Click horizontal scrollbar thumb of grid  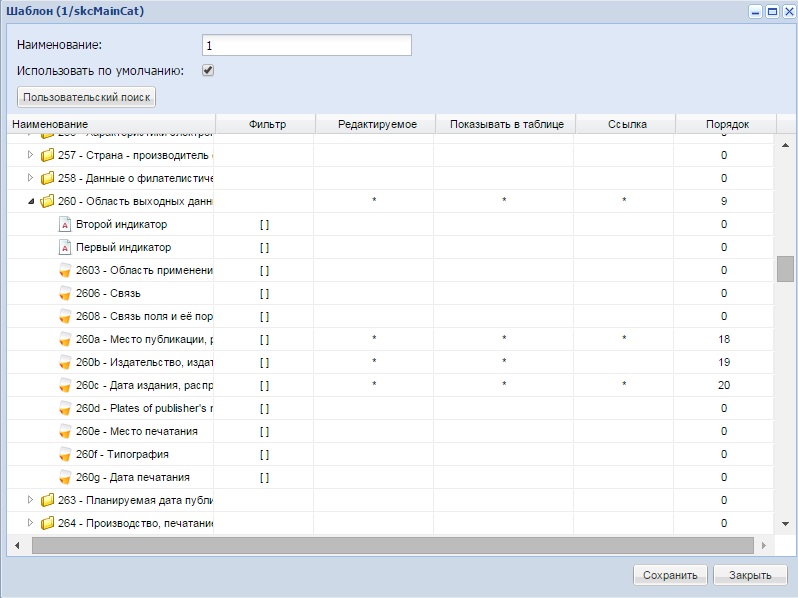(393, 545)
